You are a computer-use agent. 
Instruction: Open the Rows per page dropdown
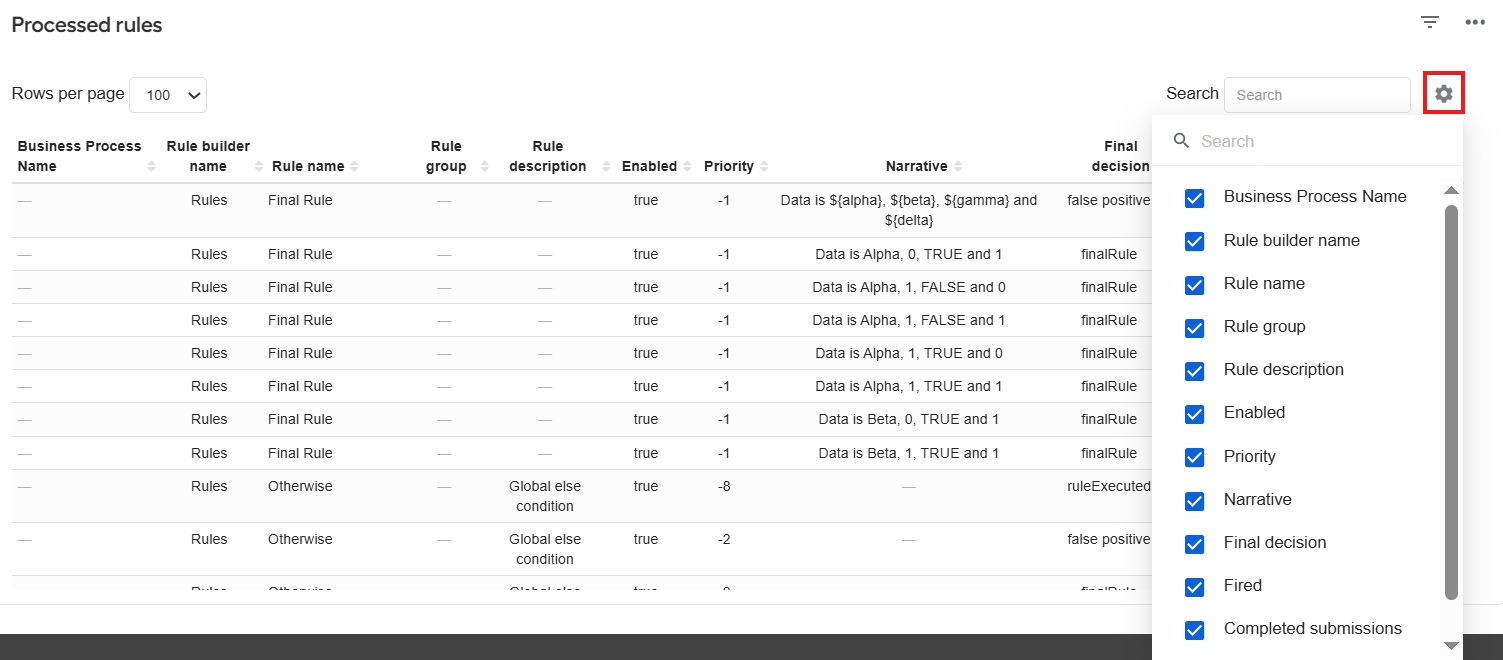[x=168, y=95]
